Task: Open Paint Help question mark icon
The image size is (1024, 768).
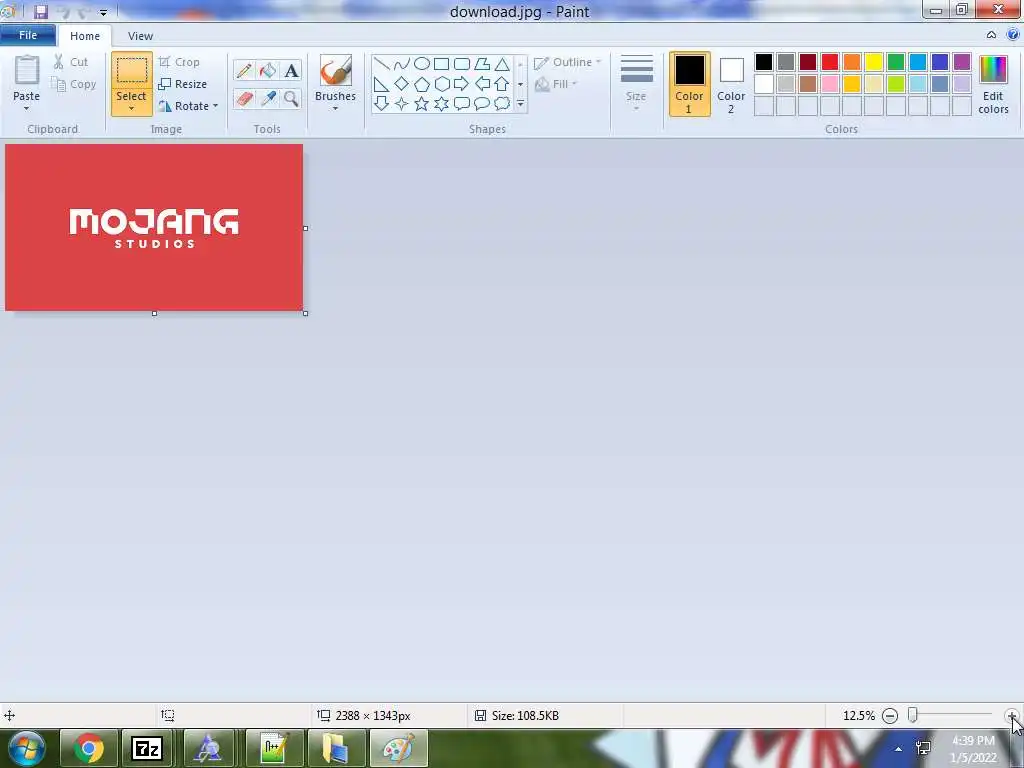Action: 1013,35
